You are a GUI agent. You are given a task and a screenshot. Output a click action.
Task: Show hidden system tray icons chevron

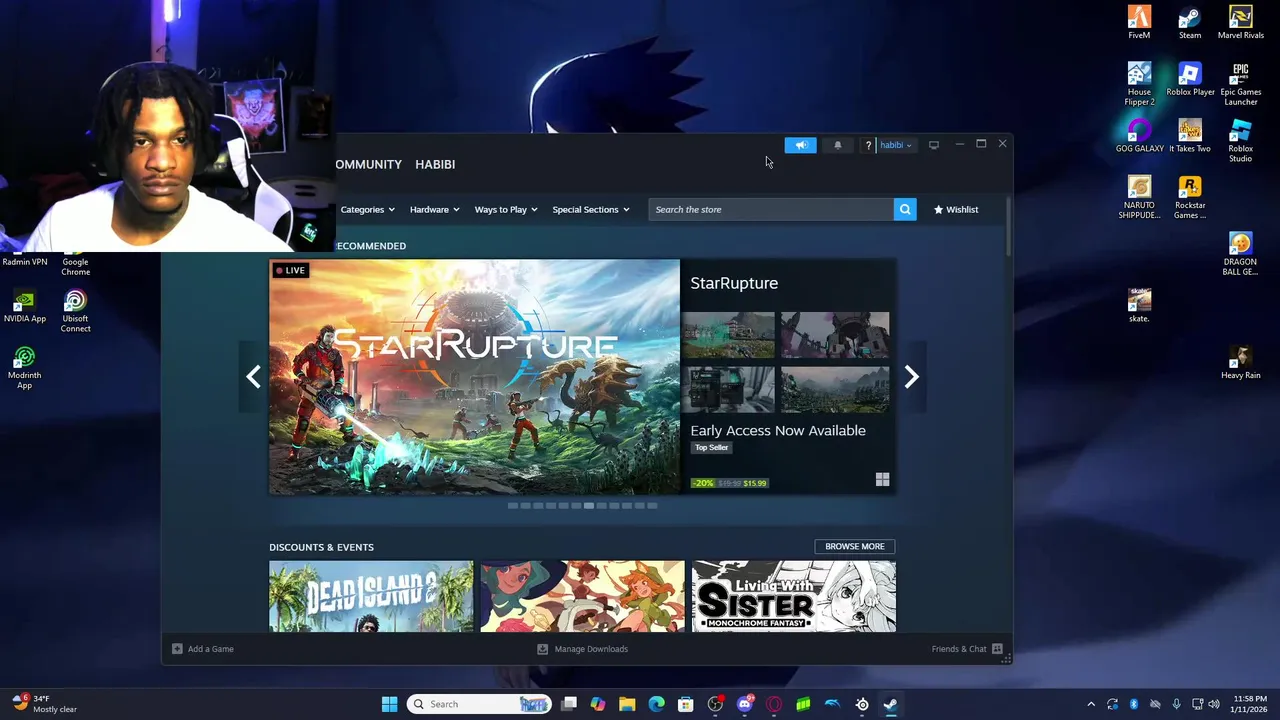point(1091,704)
